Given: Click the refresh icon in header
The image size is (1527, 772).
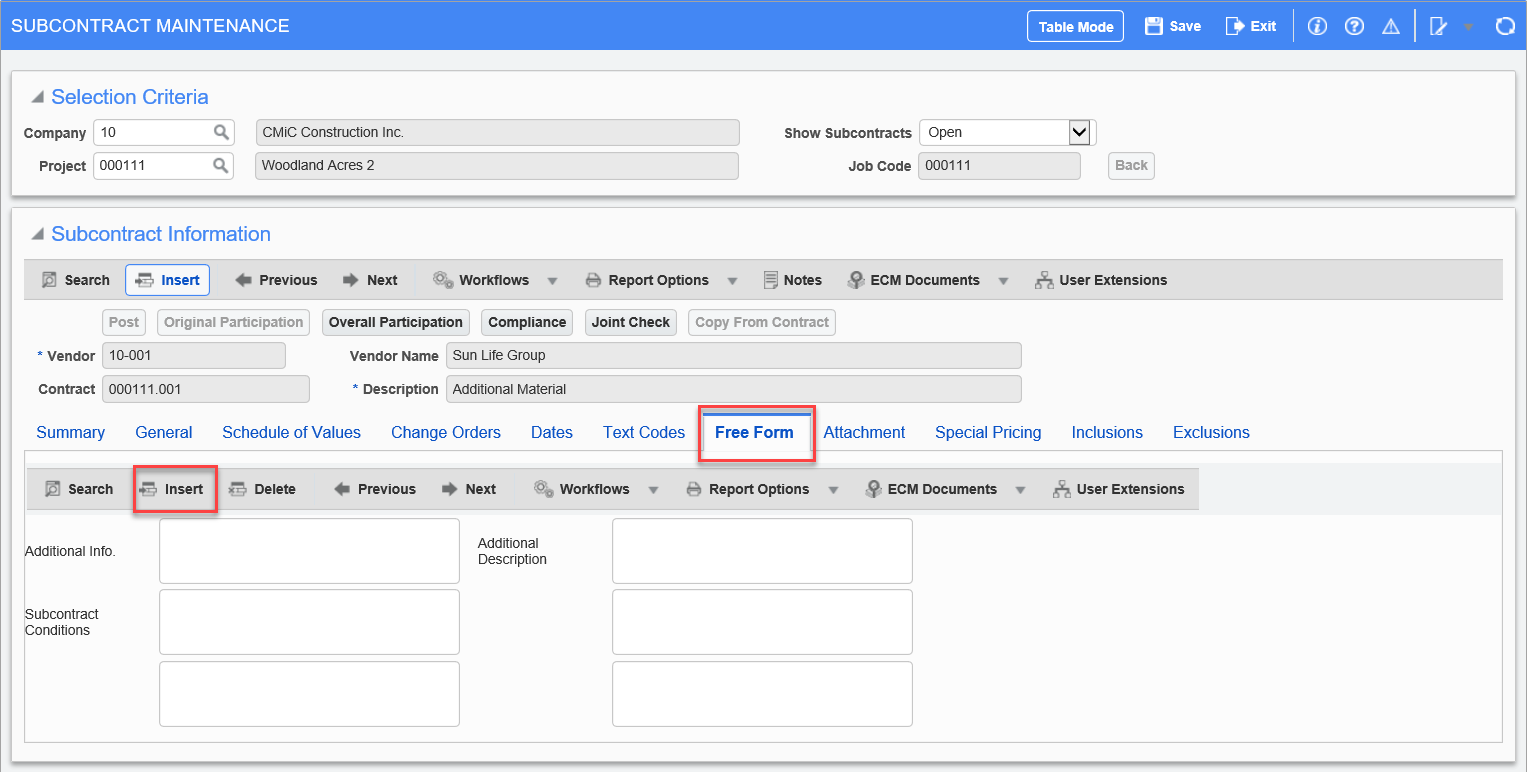Looking at the screenshot, I should (x=1505, y=27).
